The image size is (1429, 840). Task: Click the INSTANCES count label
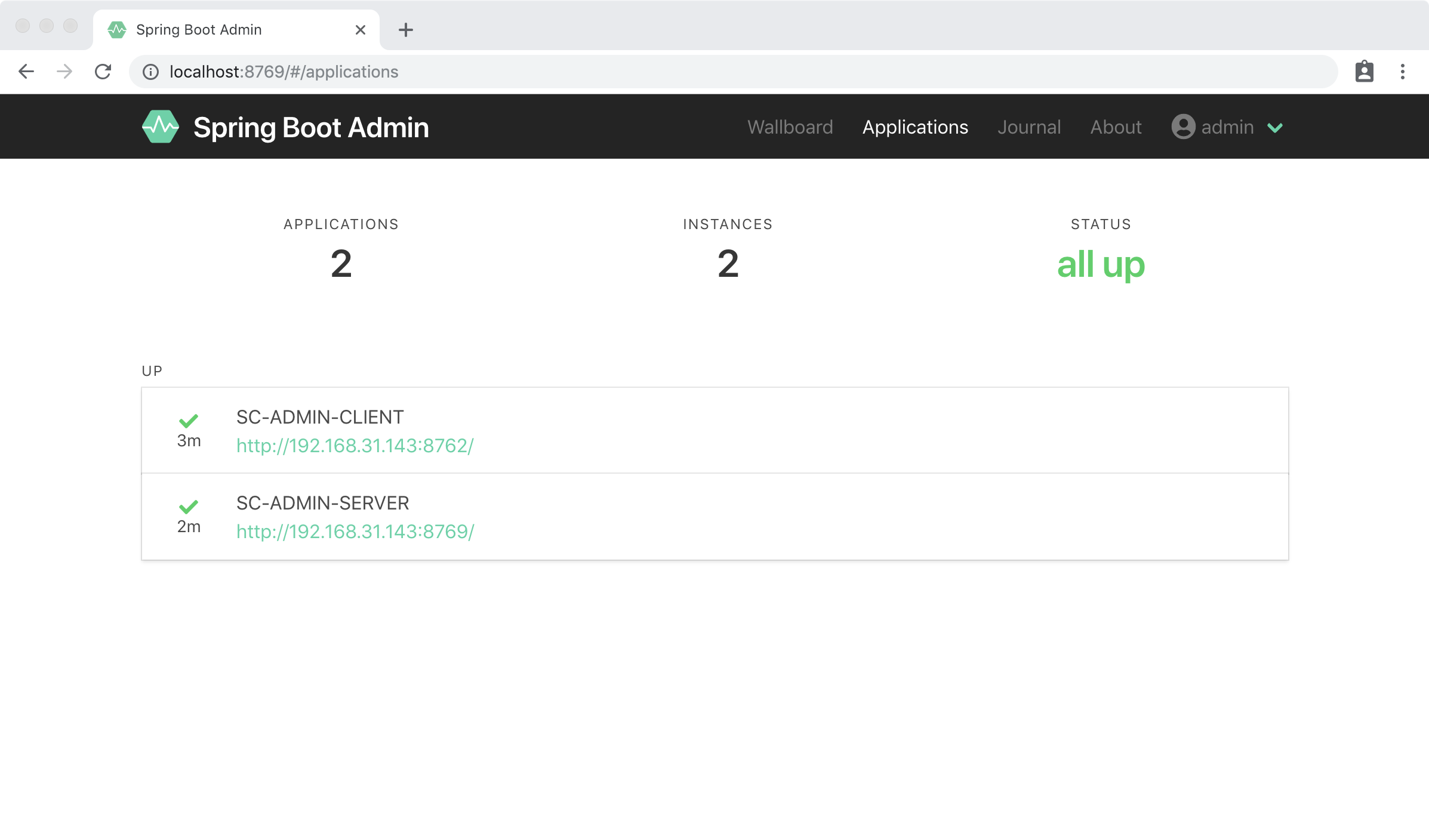click(728, 224)
